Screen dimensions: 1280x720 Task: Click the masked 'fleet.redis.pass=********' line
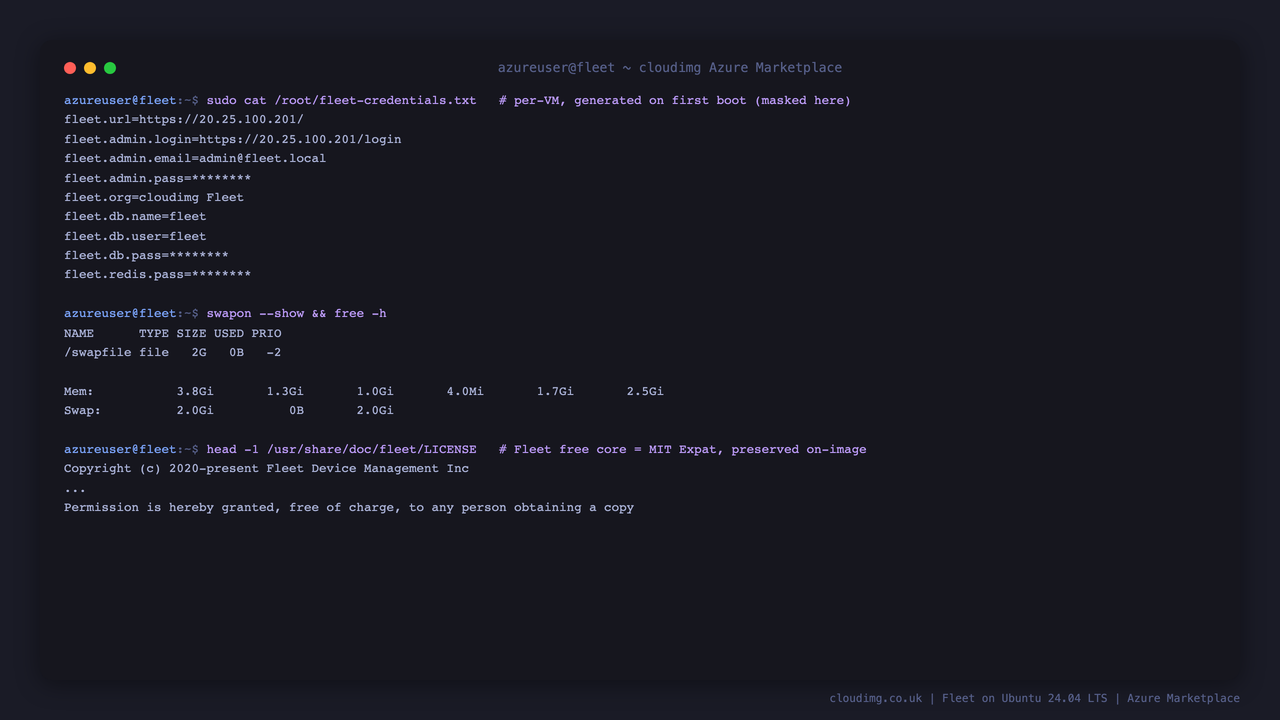click(x=158, y=274)
